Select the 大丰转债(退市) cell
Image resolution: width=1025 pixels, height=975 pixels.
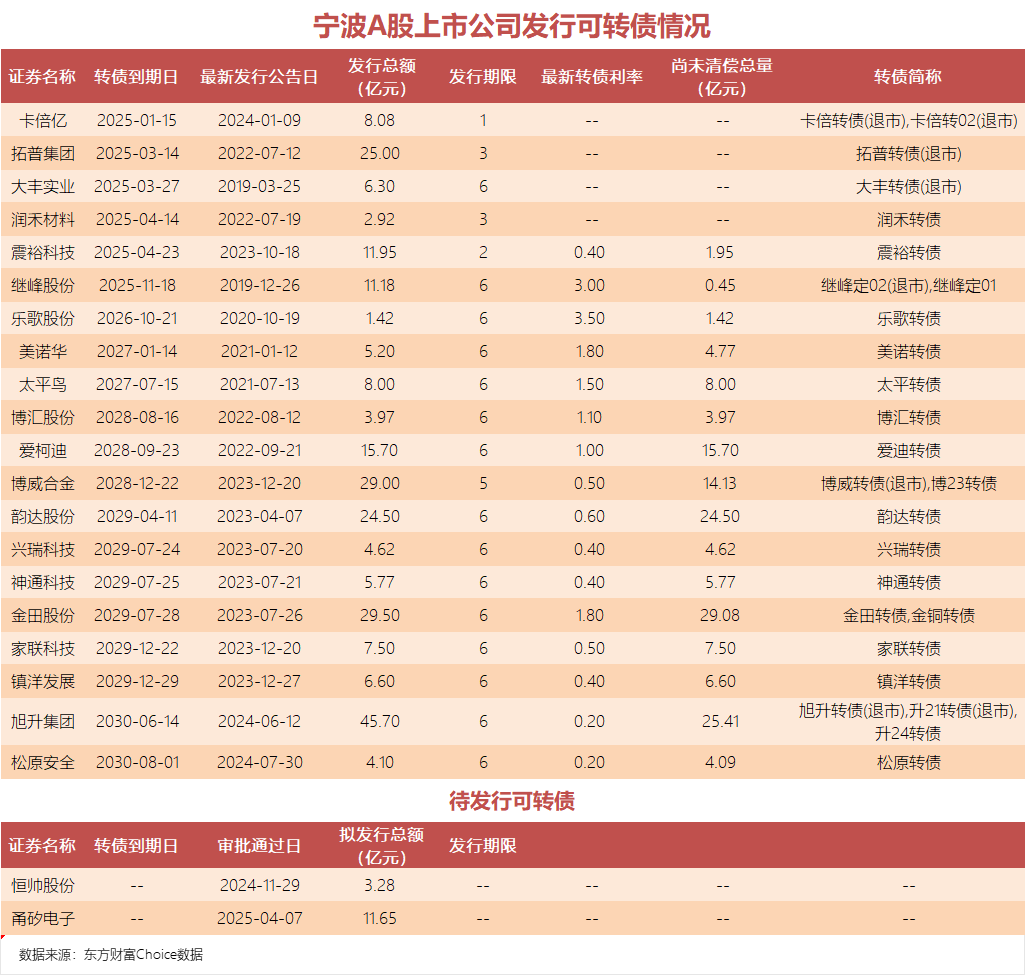[909, 186]
